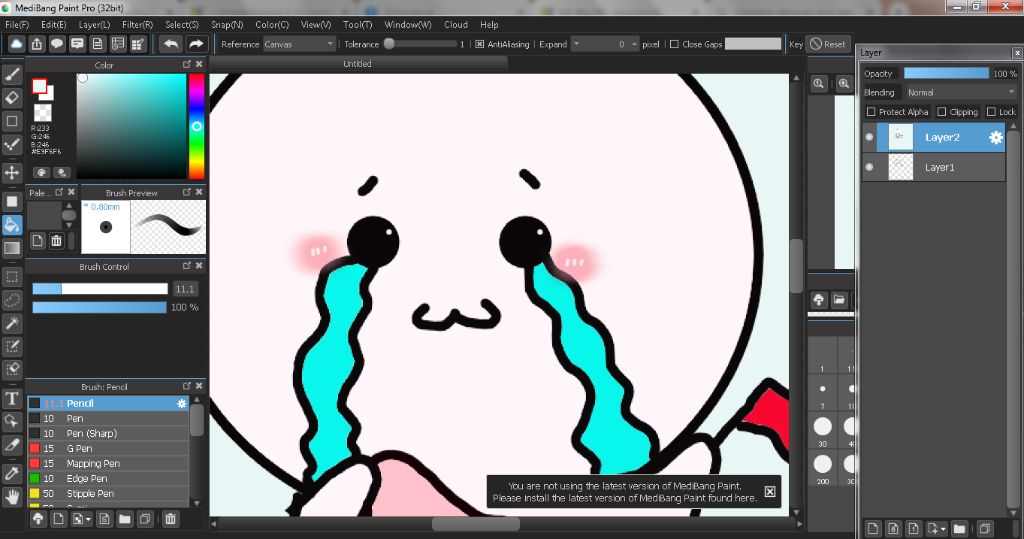
Task: Undock the Brush Preview panel
Action: tap(187, 192)
